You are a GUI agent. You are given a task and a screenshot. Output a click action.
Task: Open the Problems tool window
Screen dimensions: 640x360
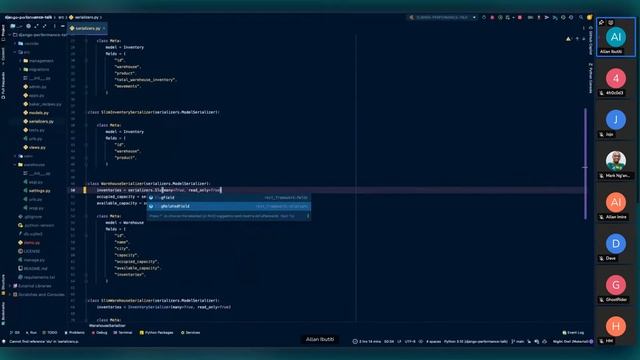[x=75, y=333]
